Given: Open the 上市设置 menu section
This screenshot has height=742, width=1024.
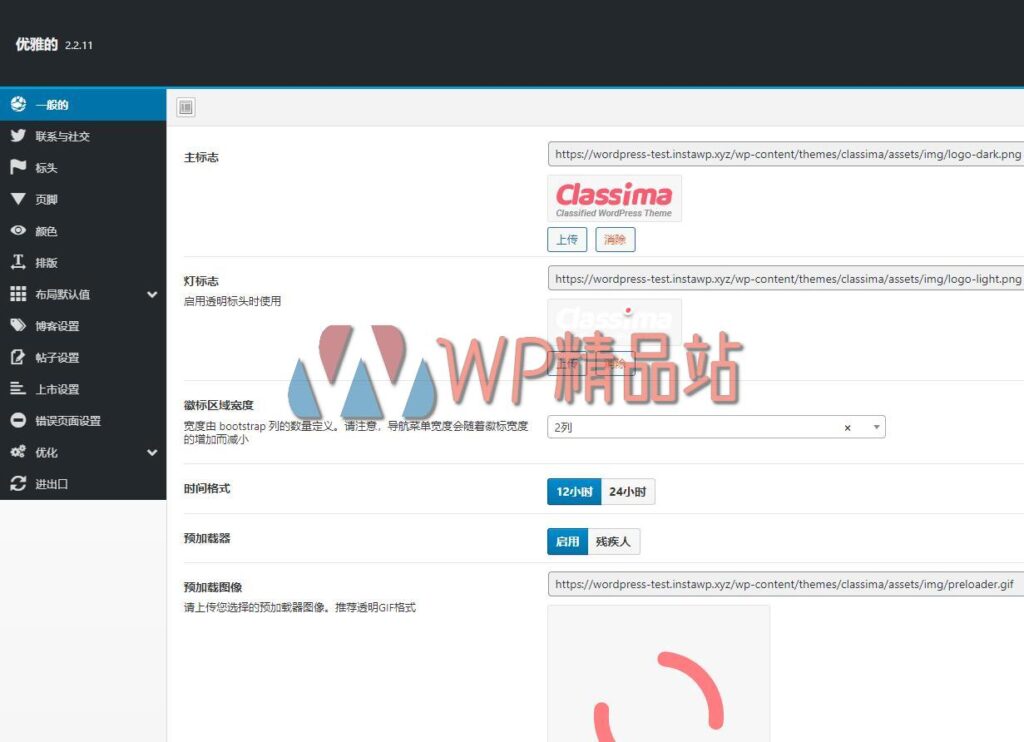Looking at the screenshot, I should point(57,390).
